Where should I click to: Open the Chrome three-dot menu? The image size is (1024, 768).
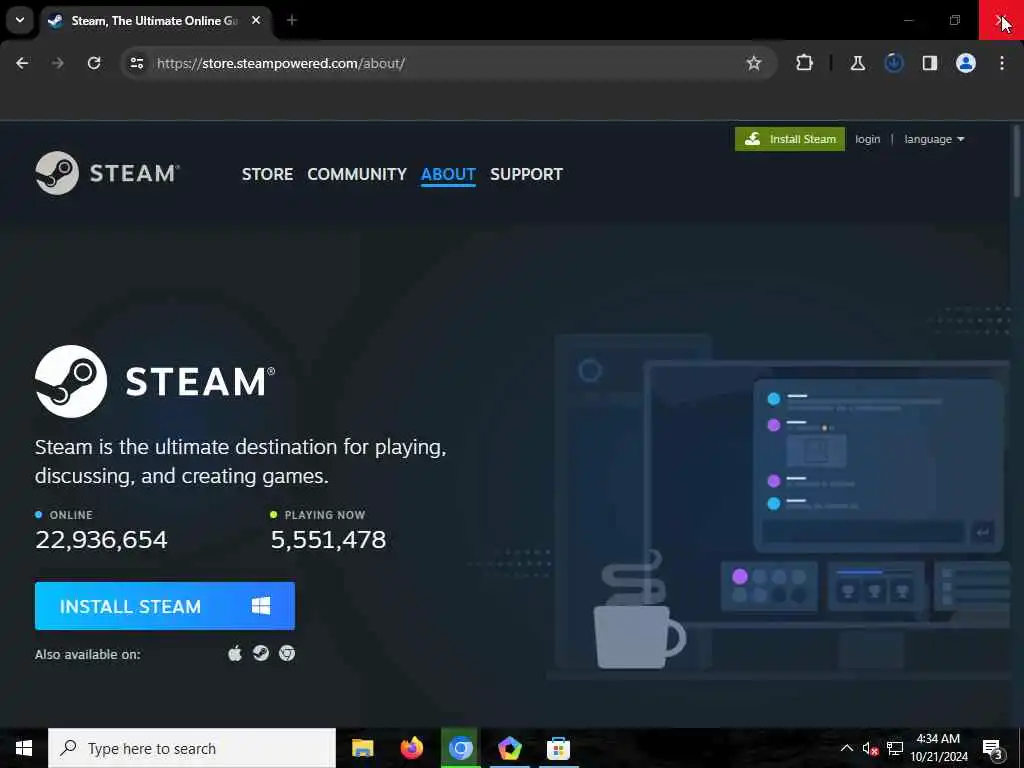pyautogui.click(x=1002, y=63)
